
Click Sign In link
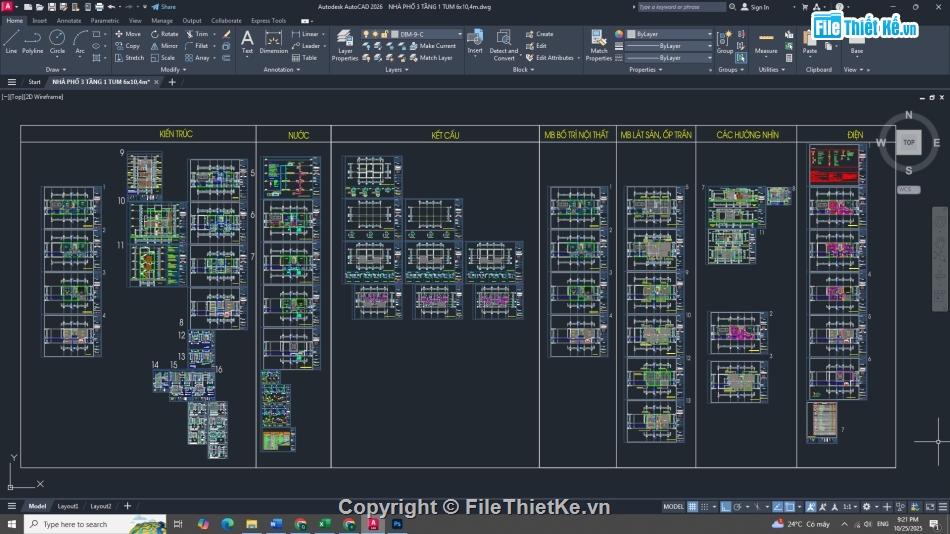[x=759, y=7]
